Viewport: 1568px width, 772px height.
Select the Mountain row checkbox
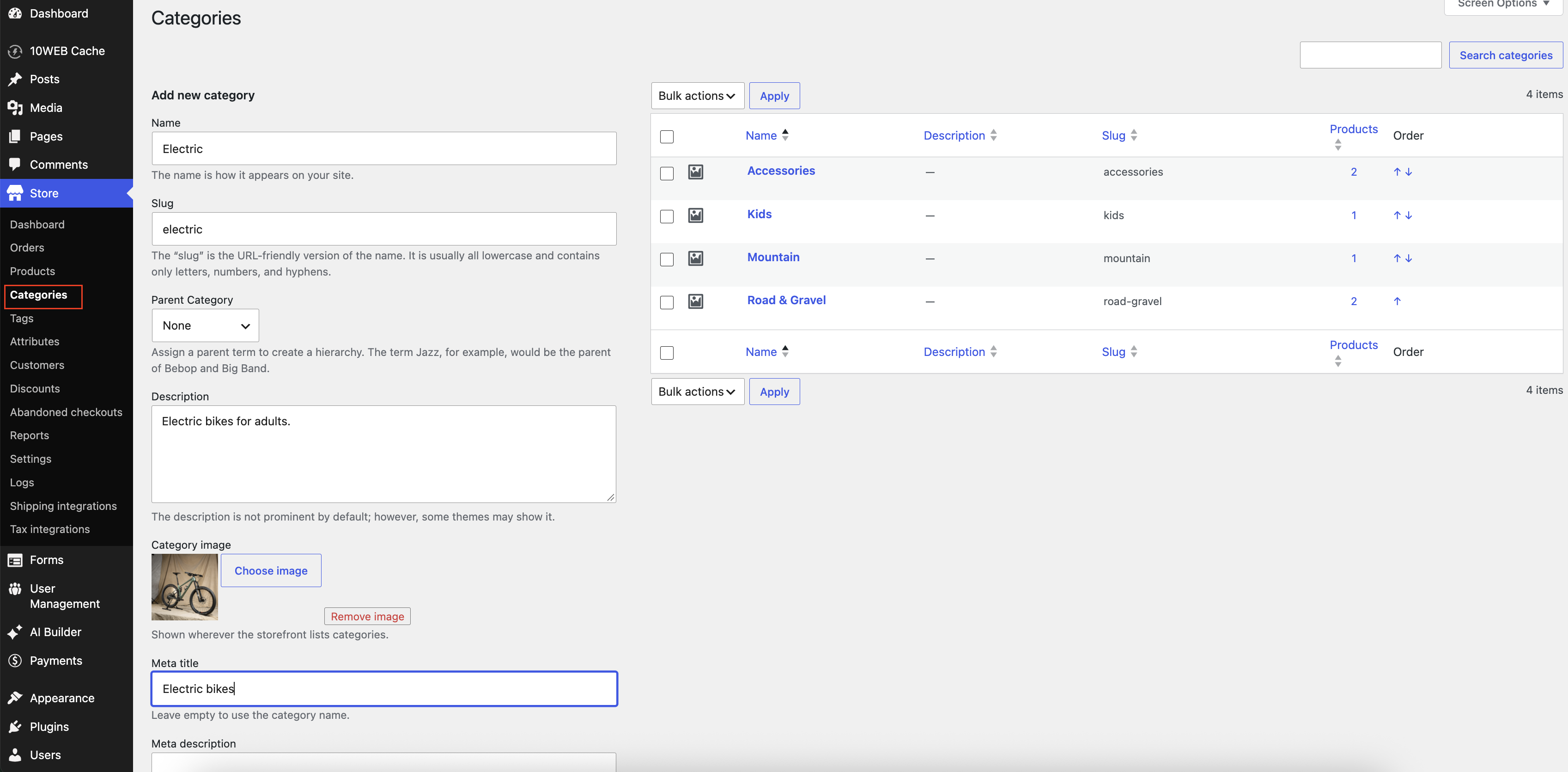click(x=667, y=259)
